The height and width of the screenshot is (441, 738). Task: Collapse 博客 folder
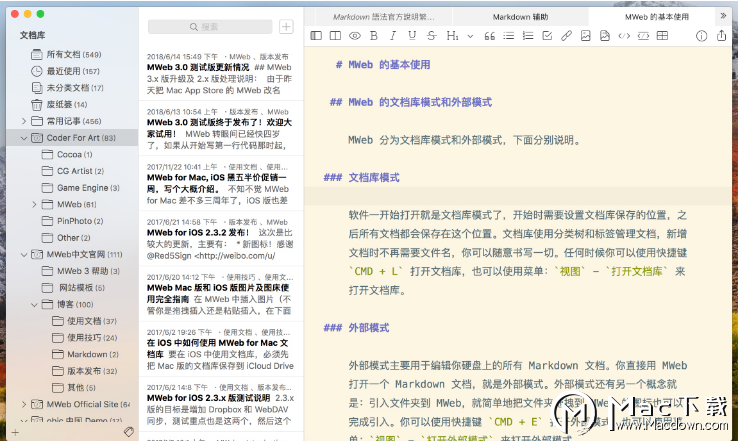(x=34, y=305)
